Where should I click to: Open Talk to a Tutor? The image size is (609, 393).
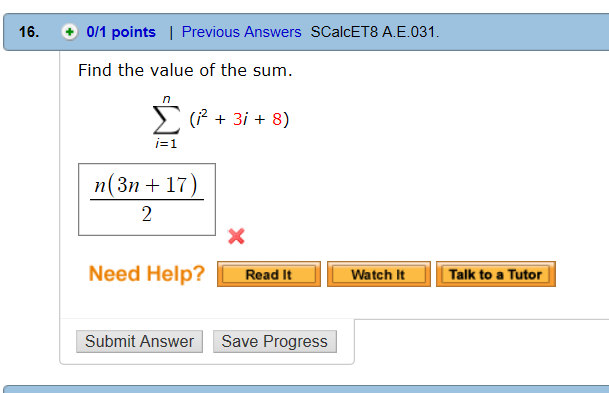496,274
